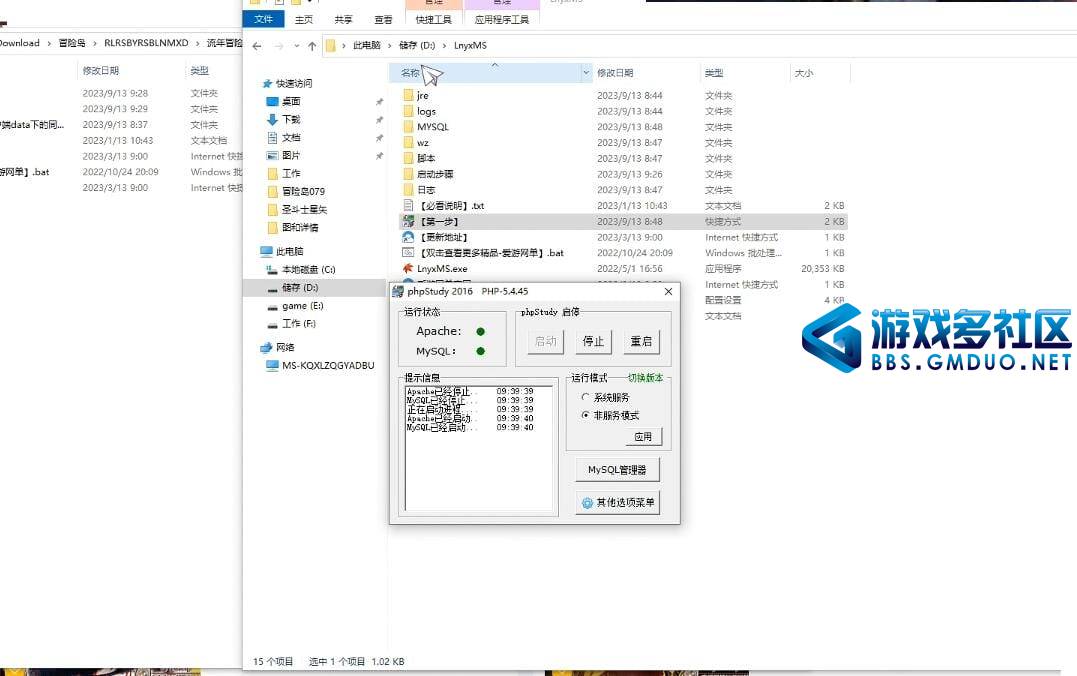The image size is (1077, 676).
Task: Click the 此电脑 computer icon in sidebar
Action: click(267, 251)
